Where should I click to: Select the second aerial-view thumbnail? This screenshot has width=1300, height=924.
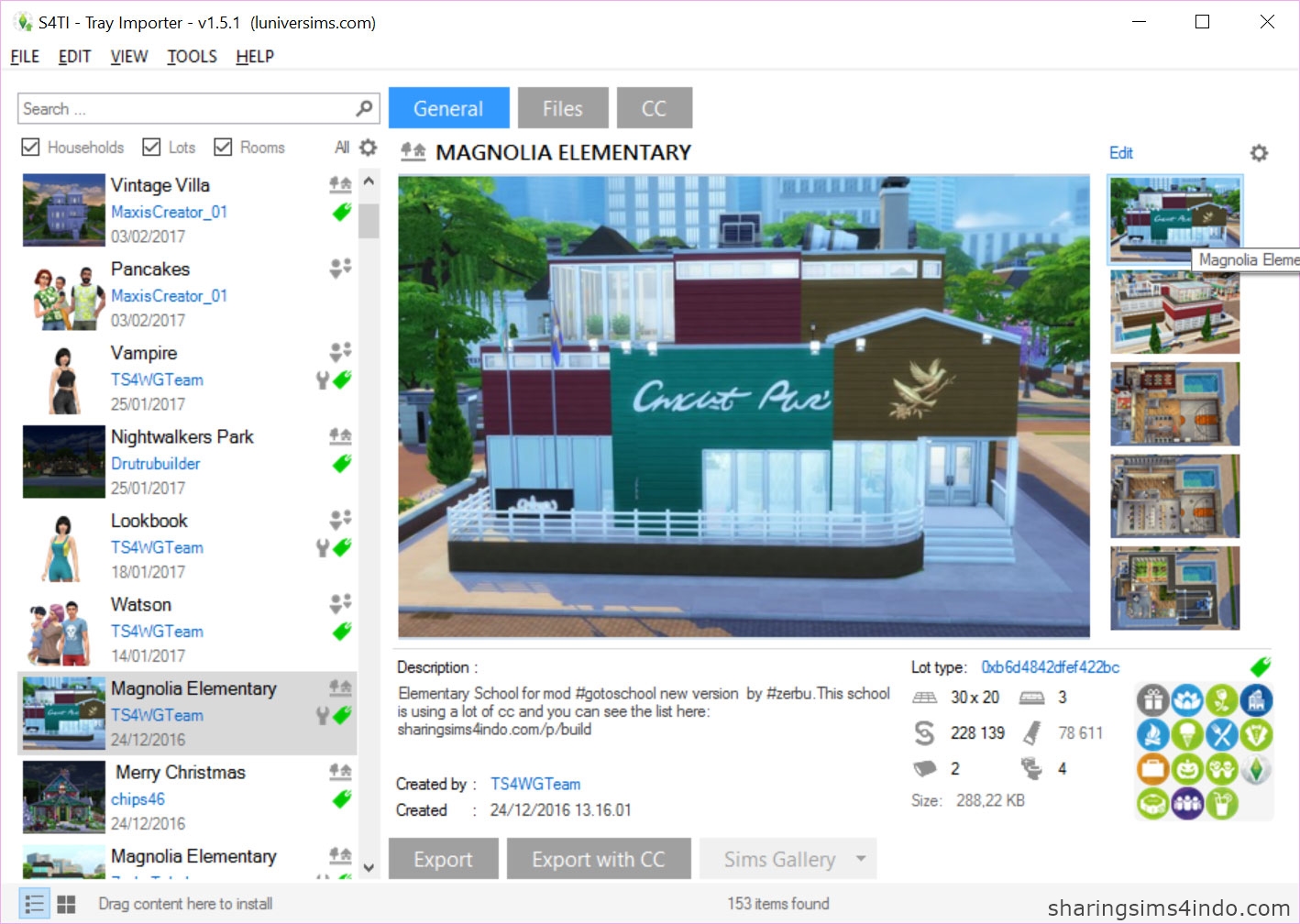pos(1175,312)
